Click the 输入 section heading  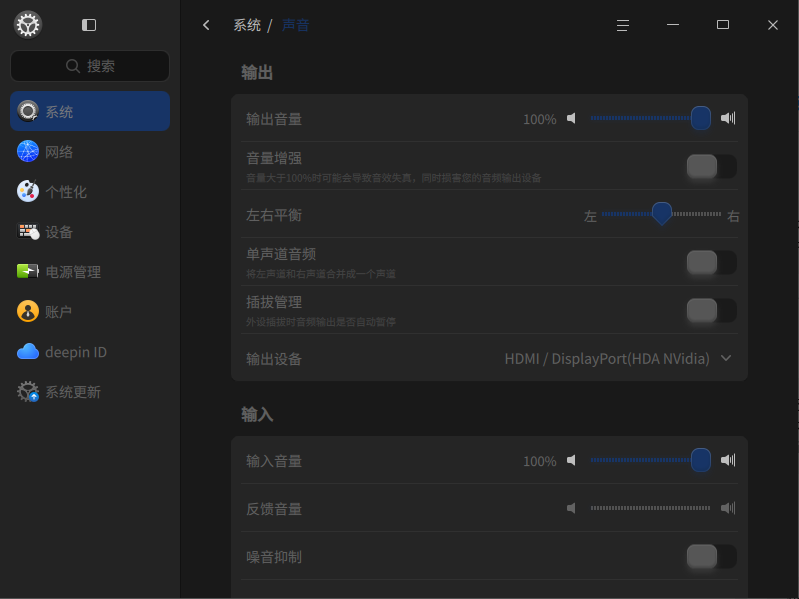(257, 415)
